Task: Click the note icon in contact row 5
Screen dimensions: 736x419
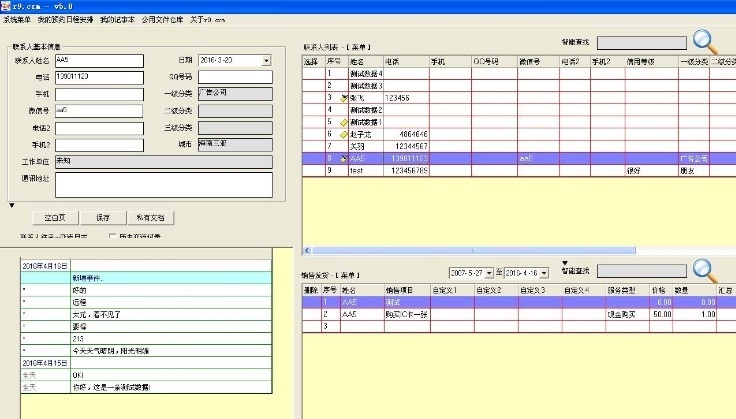Action: pos(344,122)
